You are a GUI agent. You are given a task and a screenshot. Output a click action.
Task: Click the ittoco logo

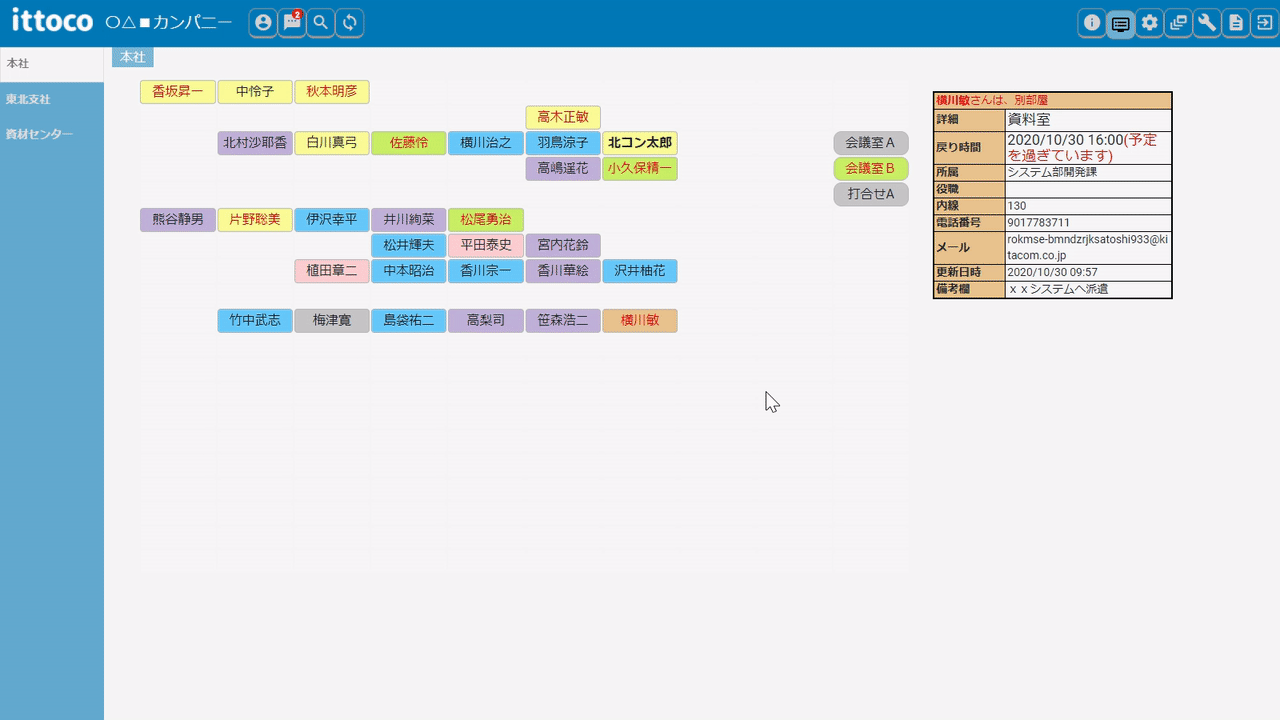pos(52,21)
